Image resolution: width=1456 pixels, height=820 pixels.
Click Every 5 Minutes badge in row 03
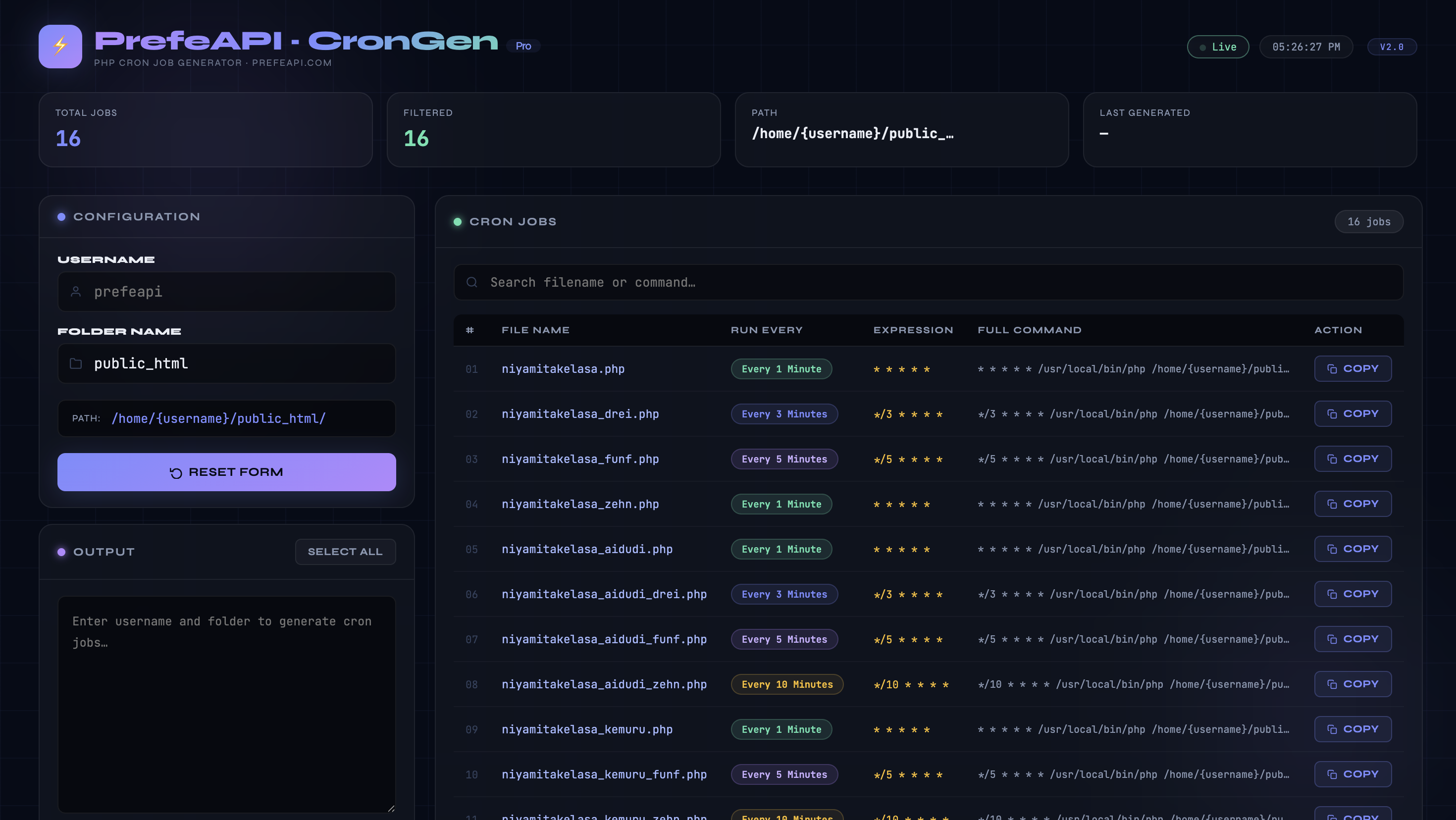click(784, 459)
